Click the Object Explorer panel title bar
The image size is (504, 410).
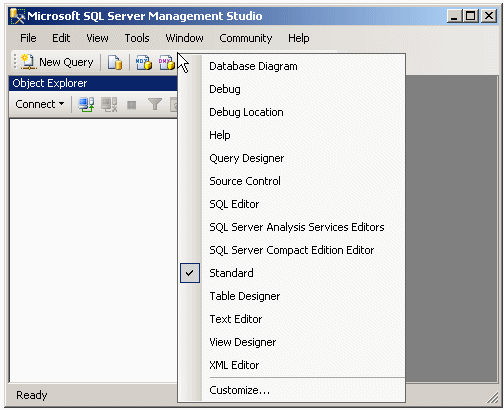(x=93, y=83)
